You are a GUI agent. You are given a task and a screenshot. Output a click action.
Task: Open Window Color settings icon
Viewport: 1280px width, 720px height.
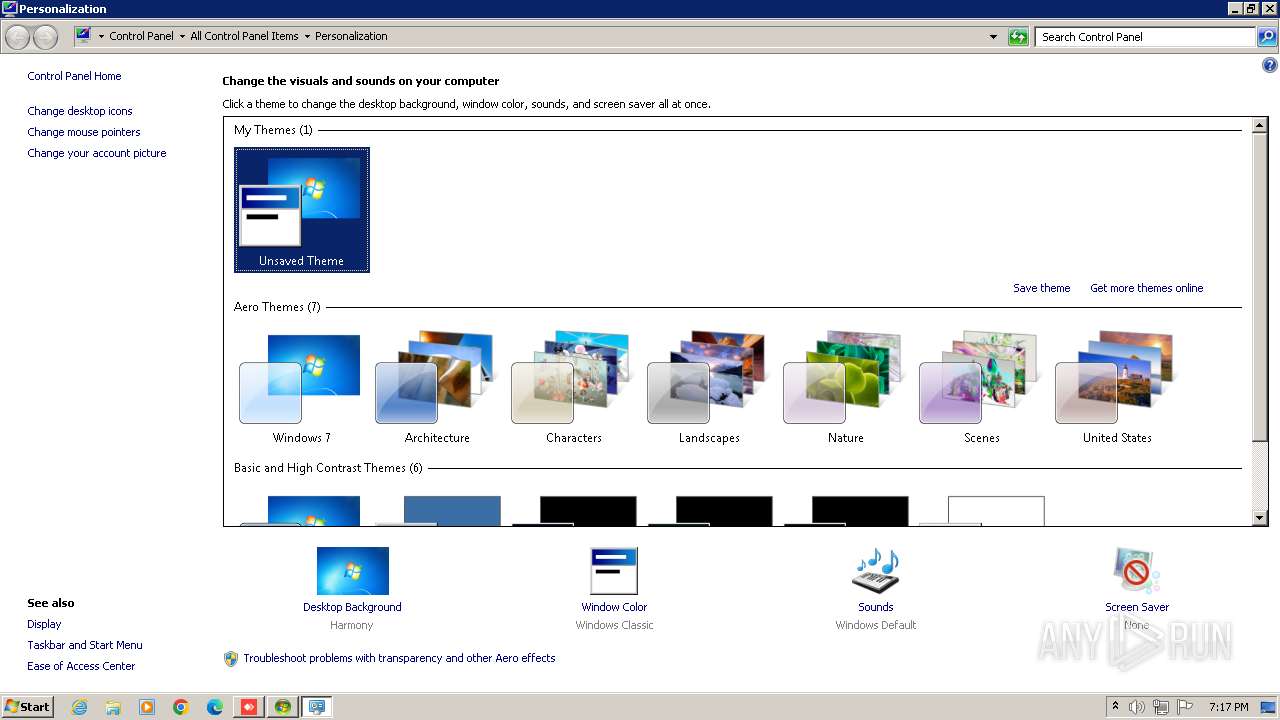[x=614, y=571]
